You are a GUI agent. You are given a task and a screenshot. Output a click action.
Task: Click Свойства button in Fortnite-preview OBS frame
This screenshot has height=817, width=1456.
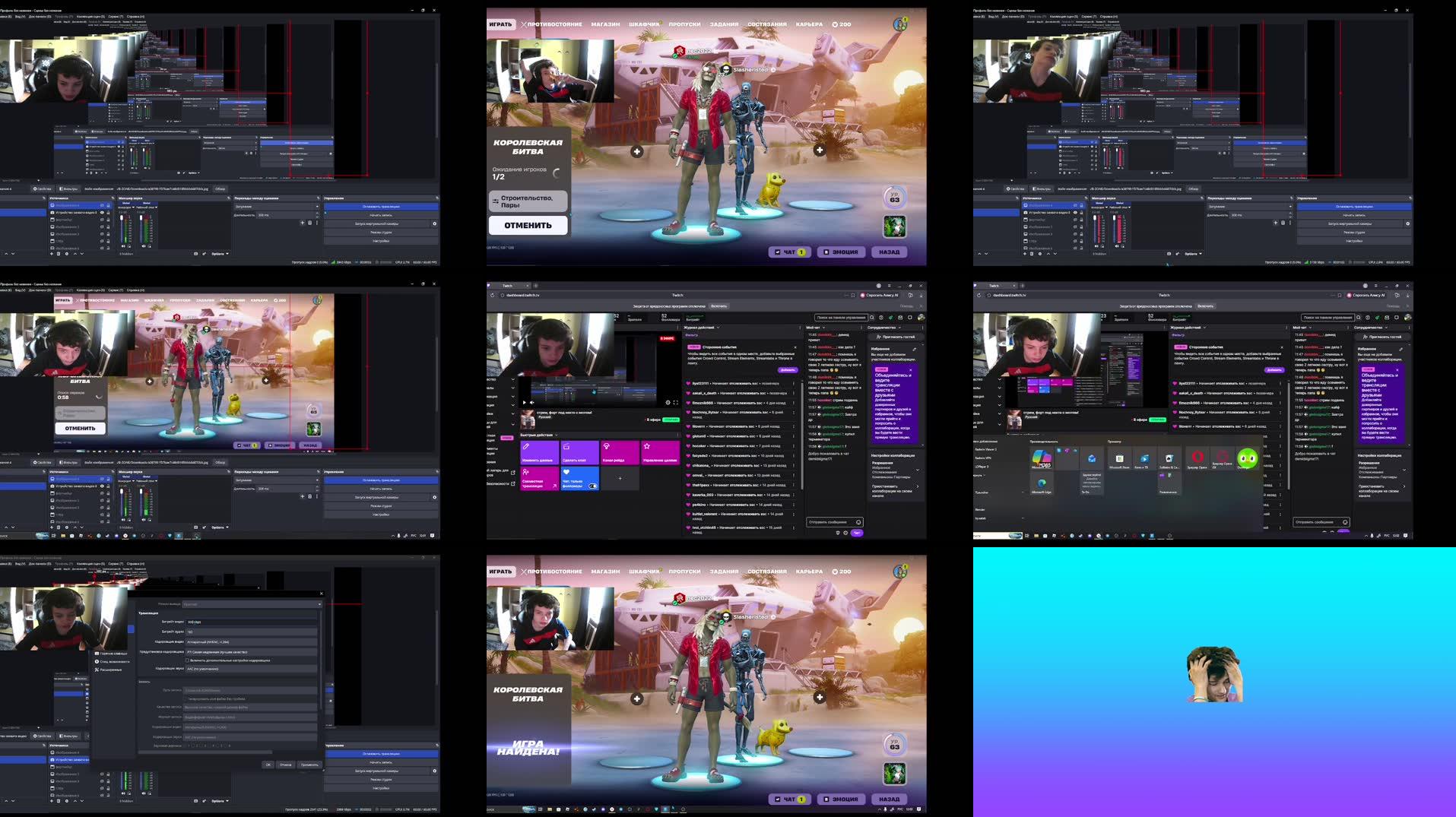coord(42,462)
